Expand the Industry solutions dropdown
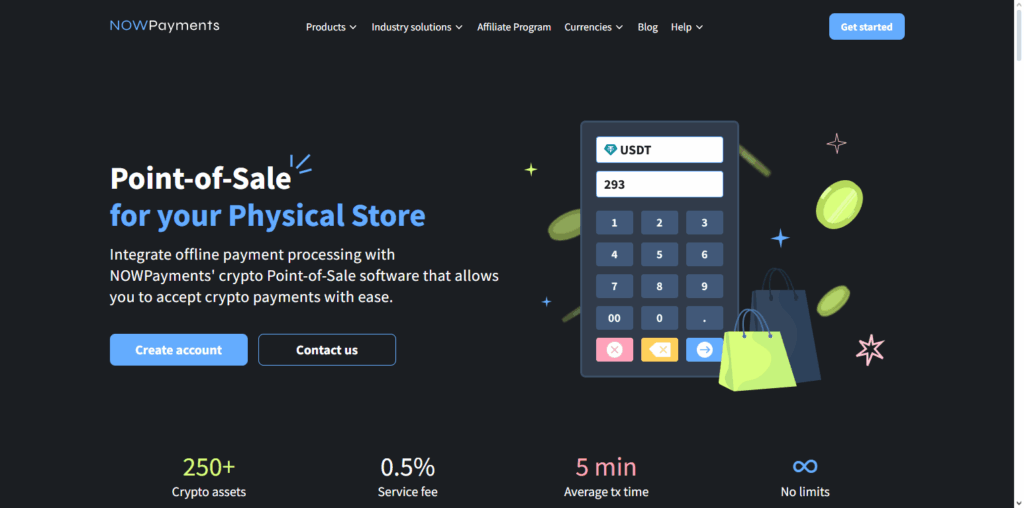The image size is (1024, 508). click(x=417, y=27)
